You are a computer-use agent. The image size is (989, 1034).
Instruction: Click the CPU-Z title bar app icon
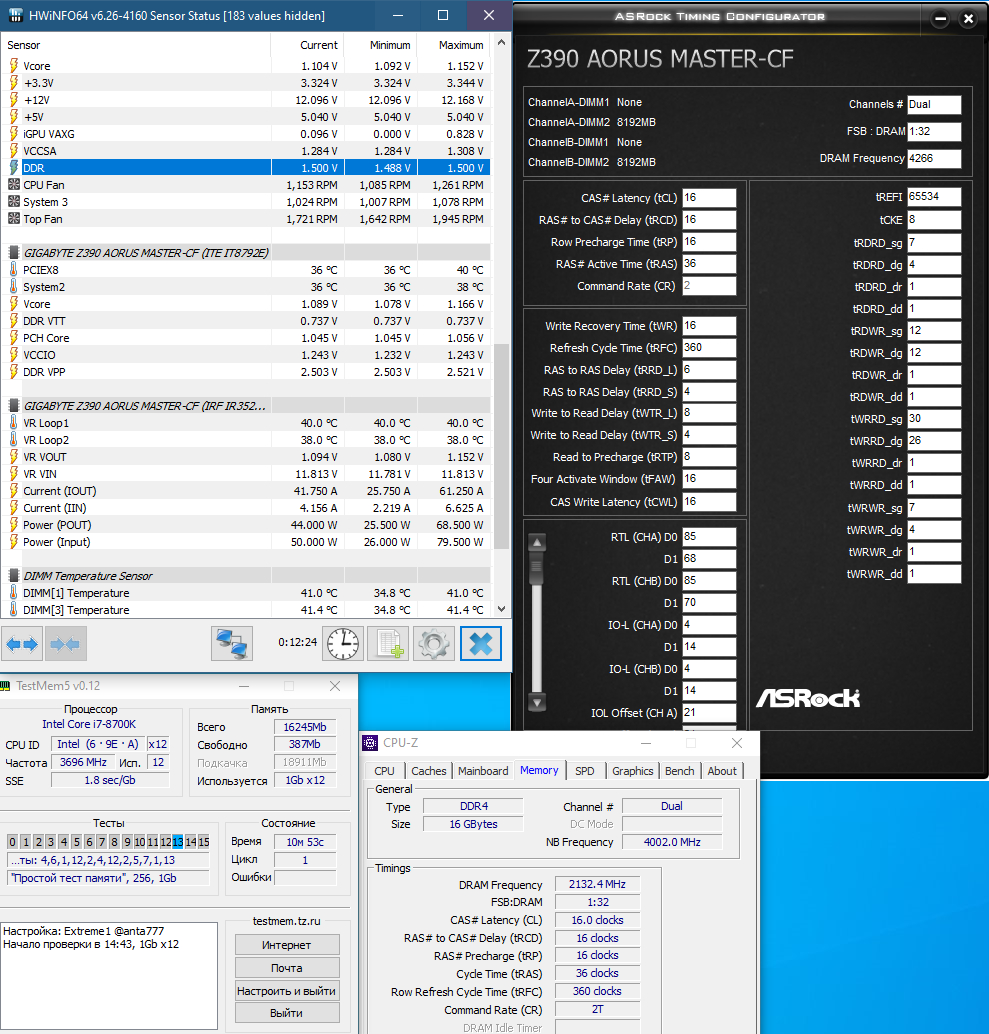pyautogui.click(x=371, y=743)
